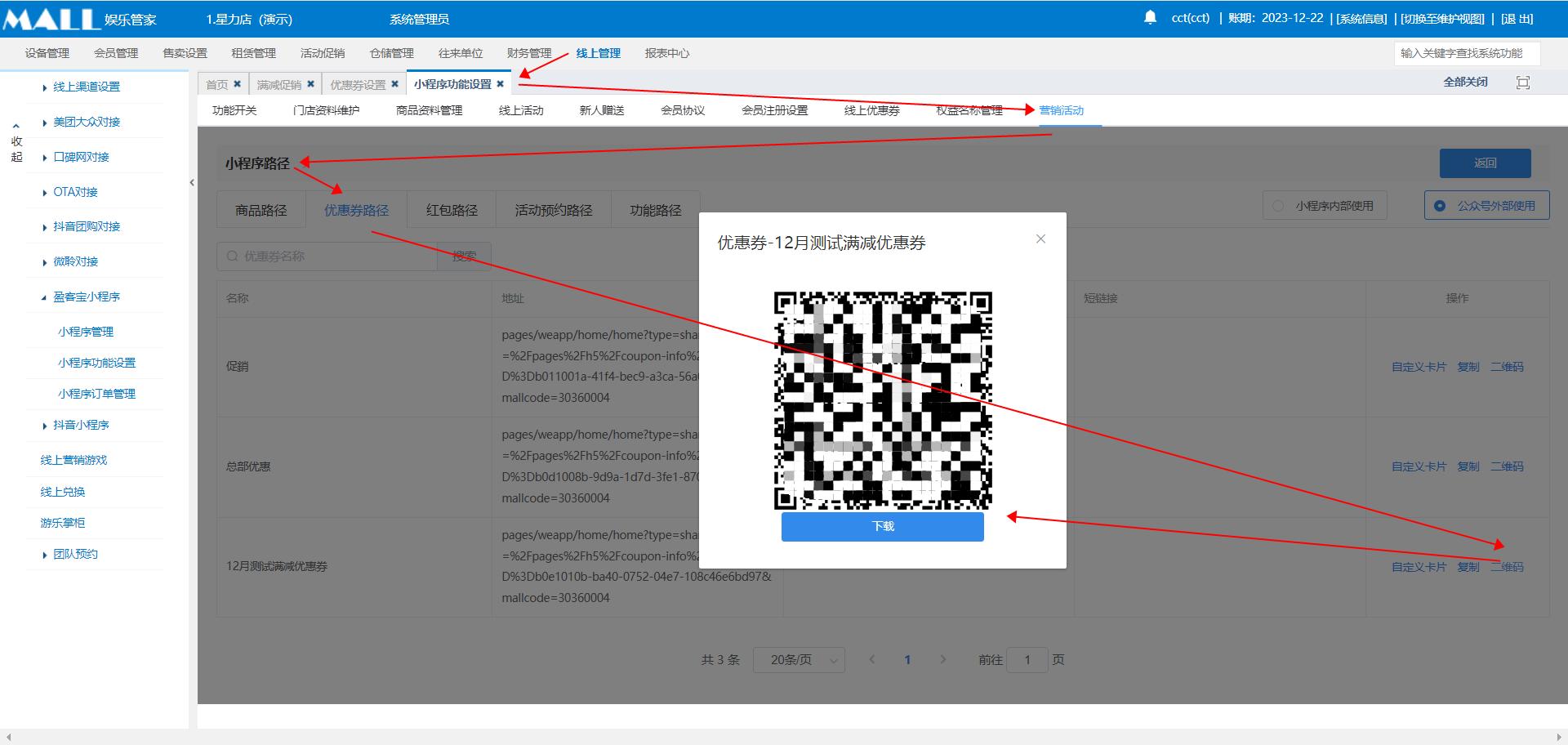
Task: Collapse 盈客宝小程序 tree node
Action: point(44,297)
